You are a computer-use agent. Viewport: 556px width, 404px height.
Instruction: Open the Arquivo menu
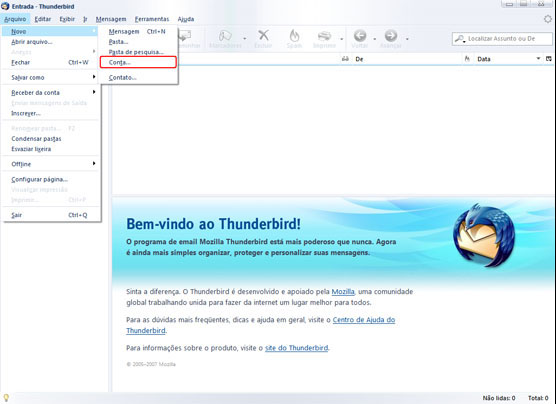point(15,19)
